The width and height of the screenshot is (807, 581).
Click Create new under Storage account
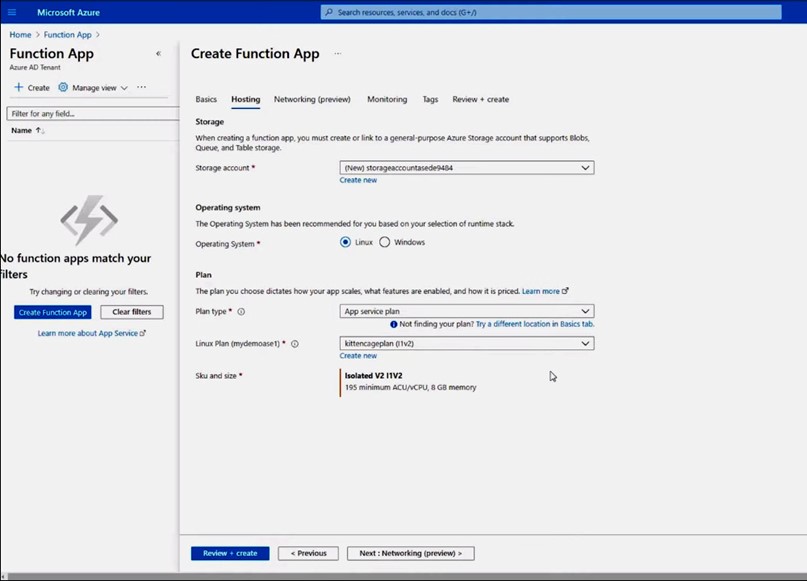[358, 180]
